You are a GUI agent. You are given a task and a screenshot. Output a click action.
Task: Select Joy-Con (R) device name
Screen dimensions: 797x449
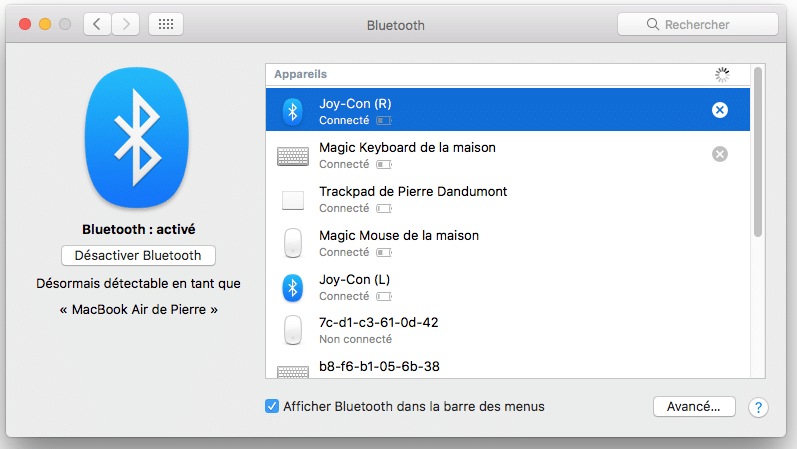[355, 104]
